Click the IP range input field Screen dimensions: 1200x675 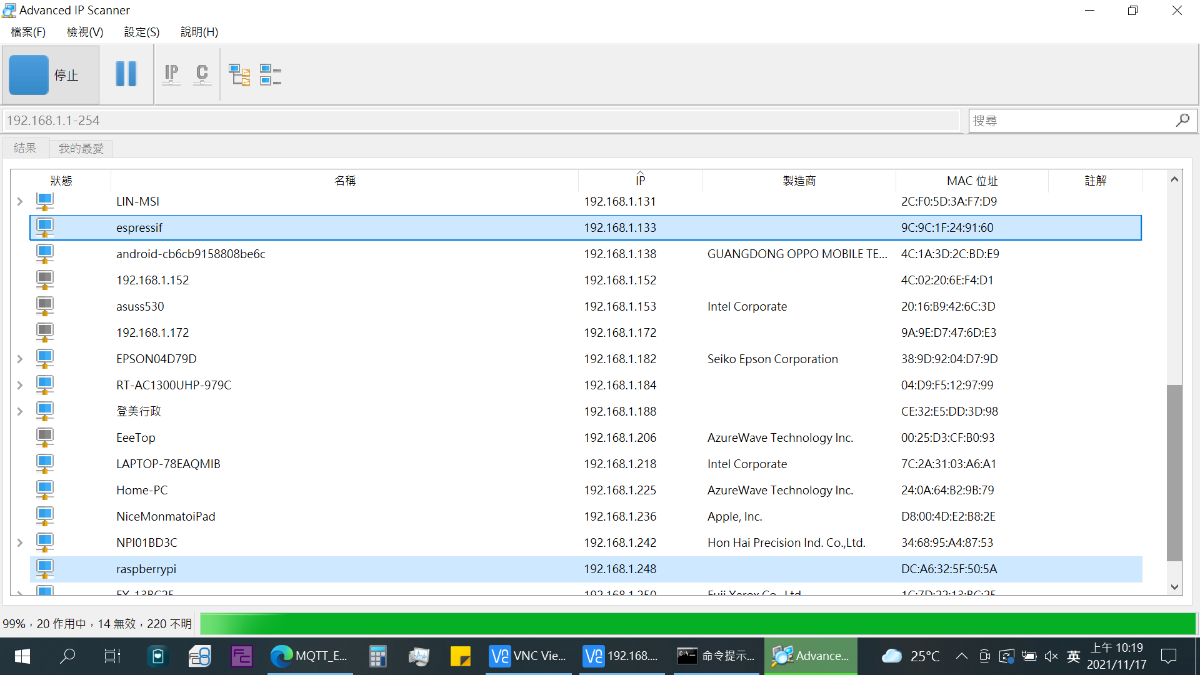[480, 120]
